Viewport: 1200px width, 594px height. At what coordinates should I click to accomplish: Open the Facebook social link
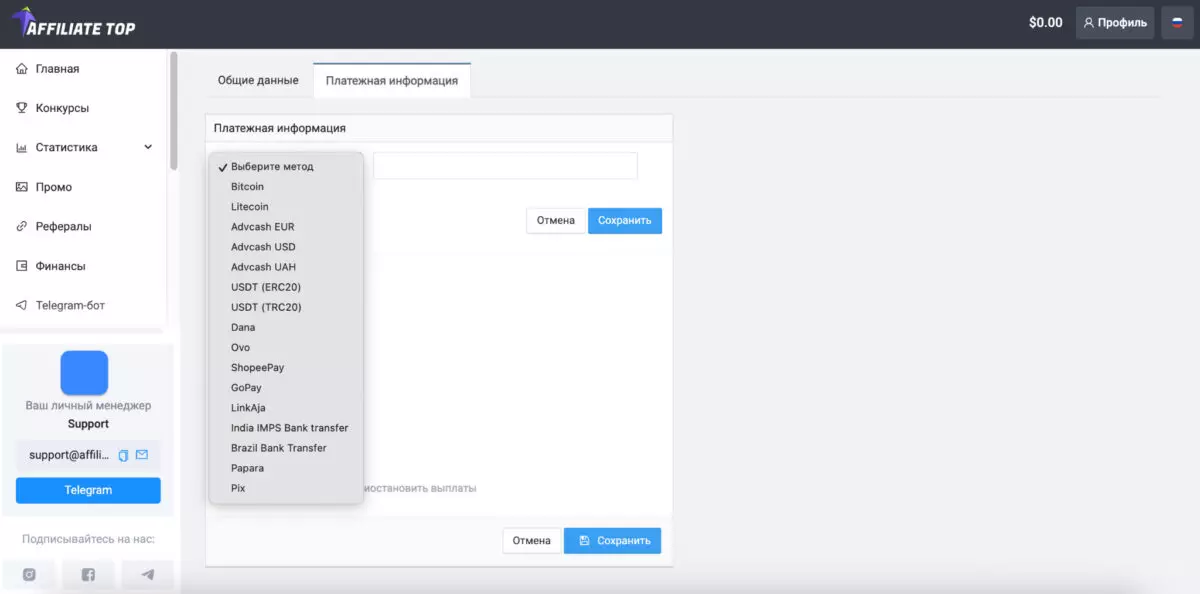[x=88, y=575]
